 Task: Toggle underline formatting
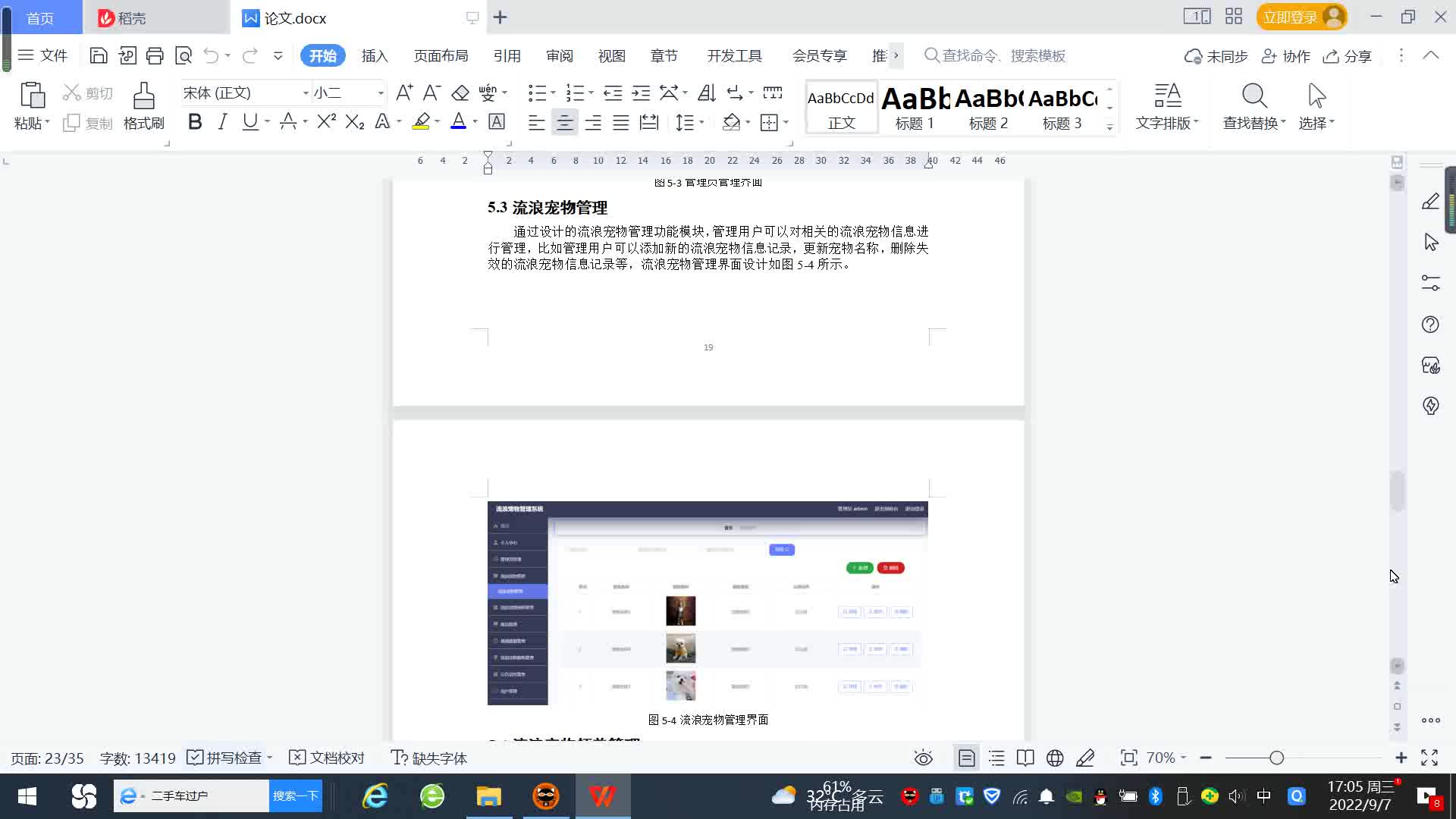click(x=249, y=121)
